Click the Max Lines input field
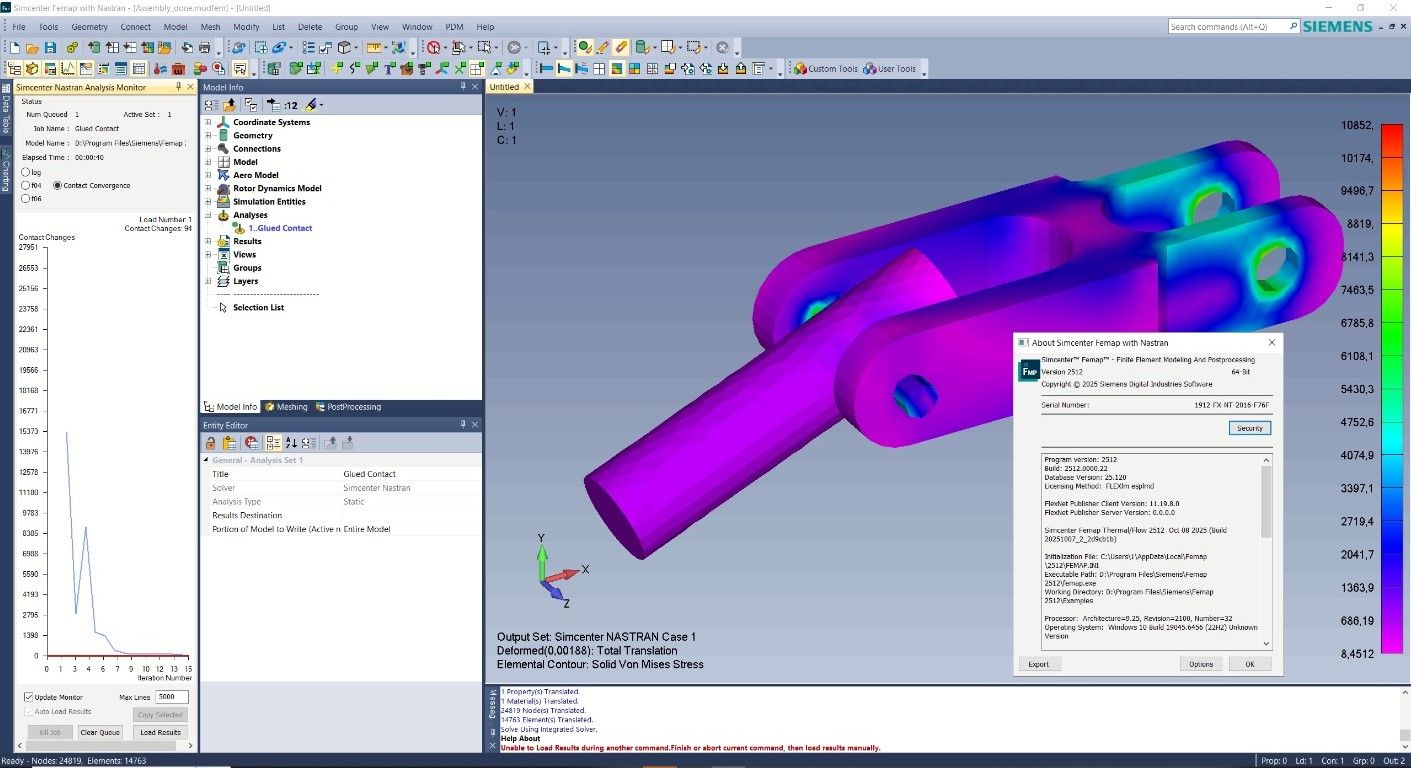This screenshot has height=768, width=1411. (x=172, y=697)
